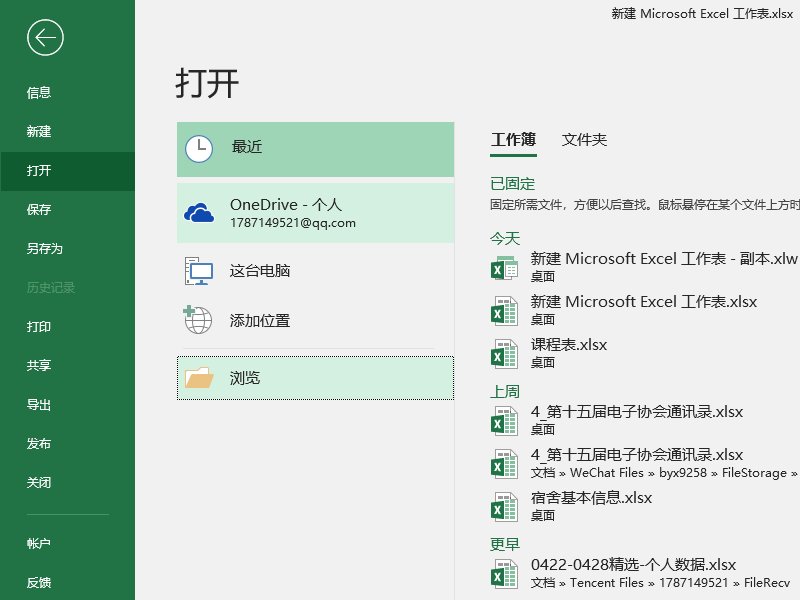
Task: Click the This PC (这台电脑) computer icon
Action: (200, 271)
